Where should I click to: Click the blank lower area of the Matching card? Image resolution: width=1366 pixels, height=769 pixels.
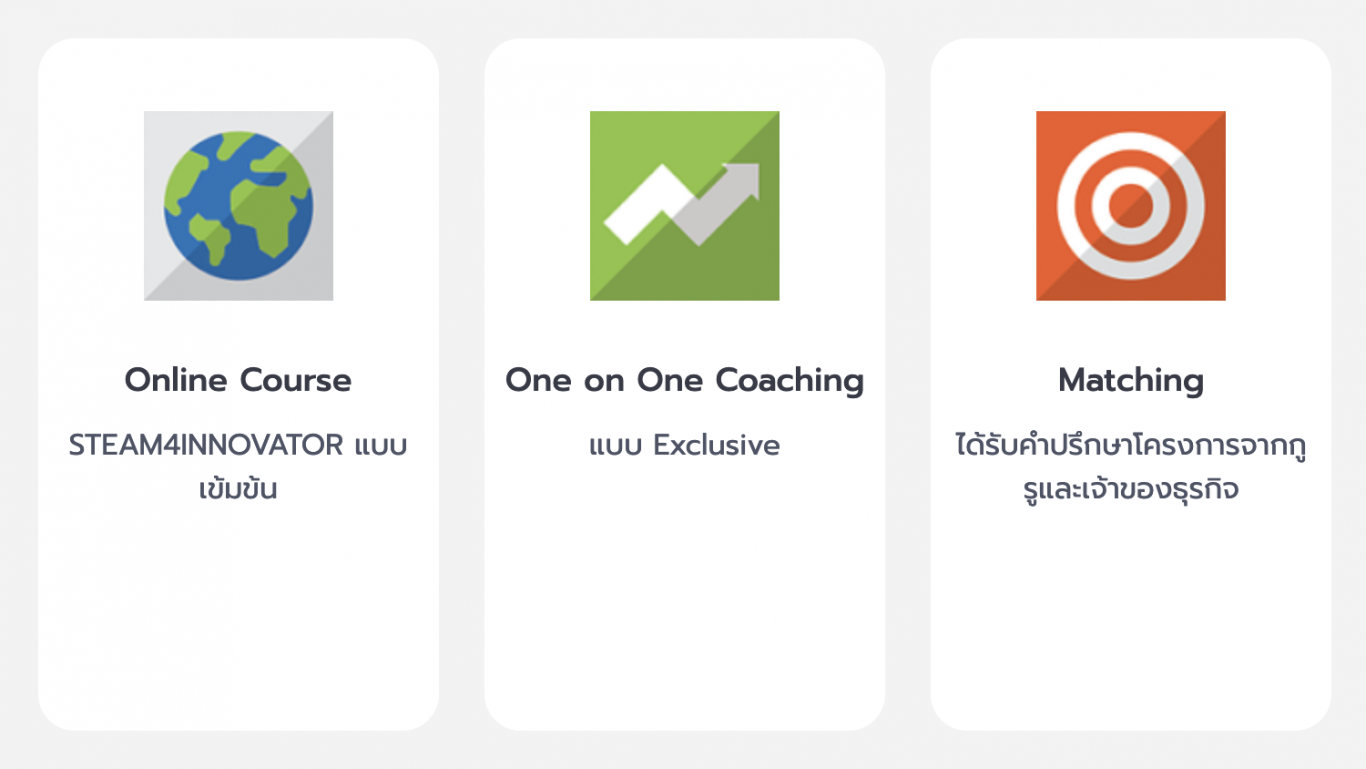click(x=1130, y=620)
